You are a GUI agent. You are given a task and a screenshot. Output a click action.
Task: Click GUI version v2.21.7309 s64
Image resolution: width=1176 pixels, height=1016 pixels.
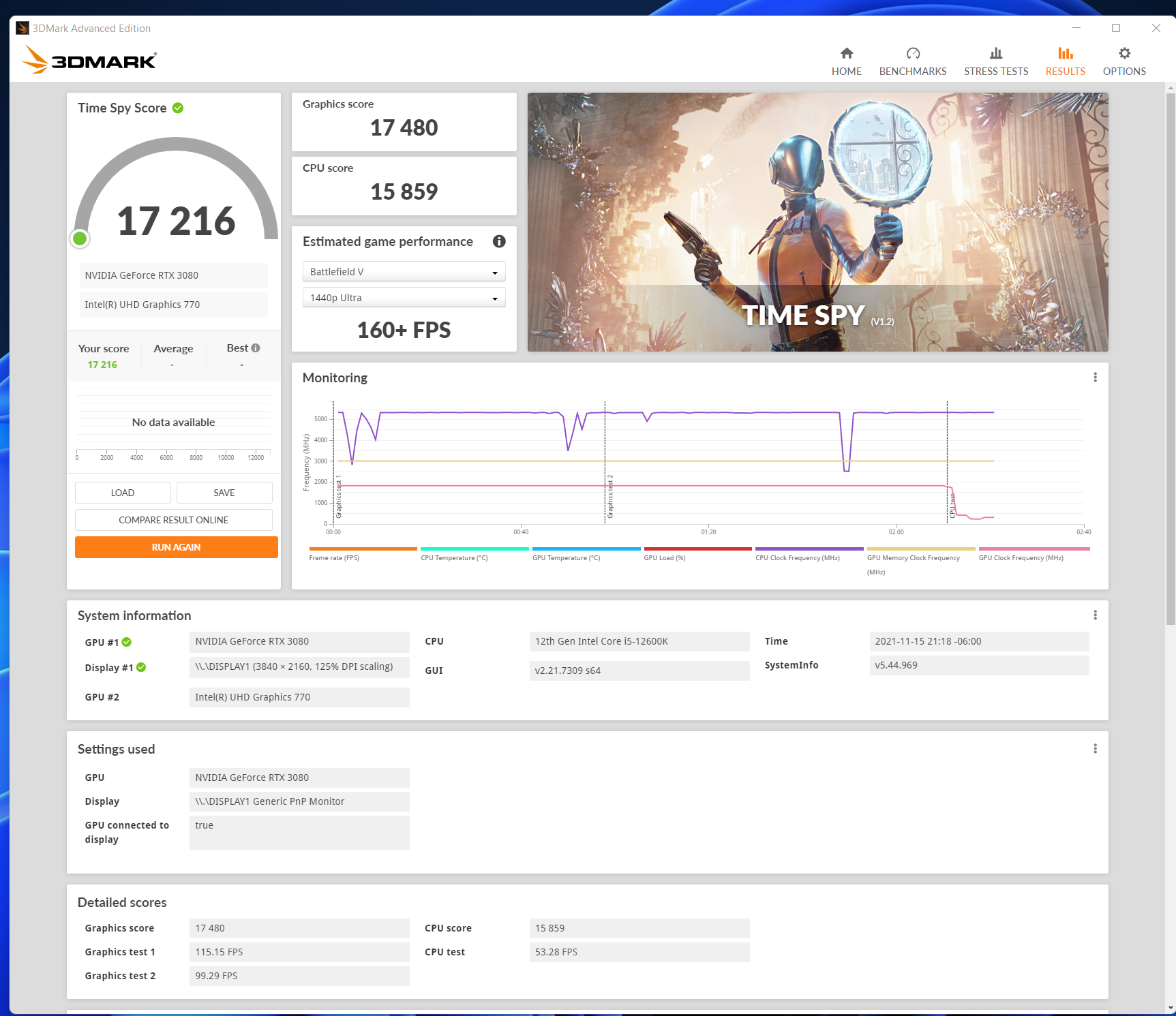(639, 671)
